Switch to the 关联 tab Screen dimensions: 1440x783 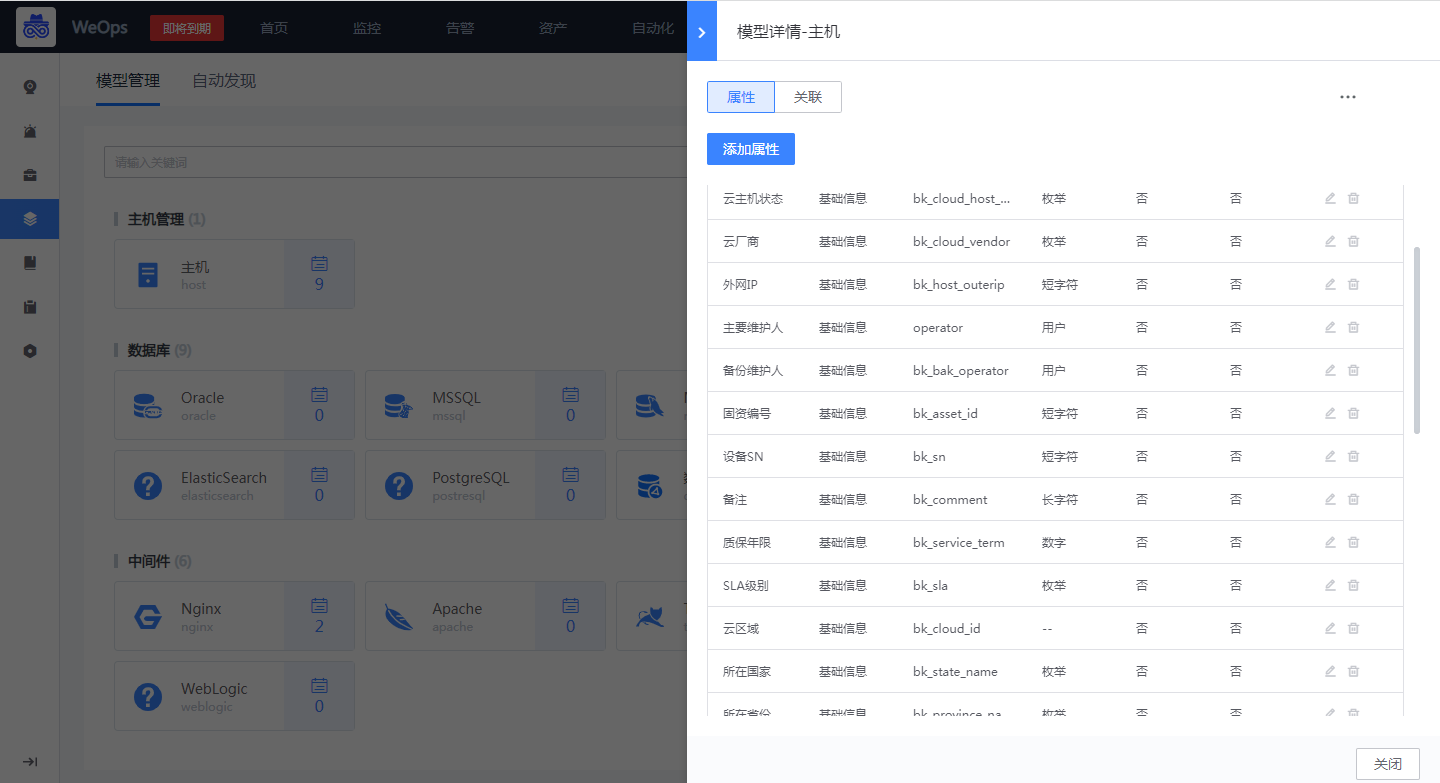pyautogui.click(x=807, y=97)
